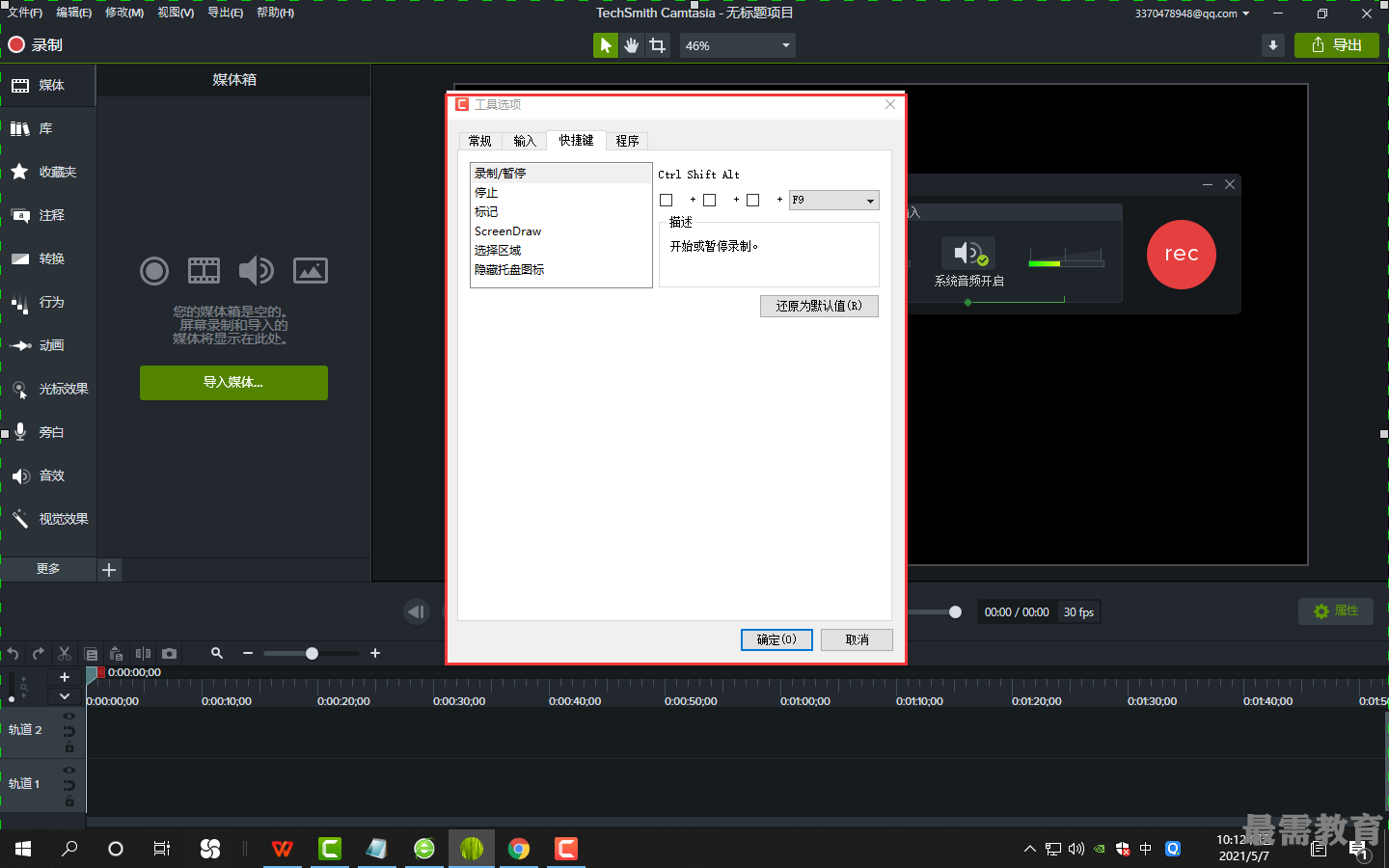Tick the Ctrl modifier checkbox
Image resolution: width=1389 pixels, height=868 pixels.
tap(666, 201)
